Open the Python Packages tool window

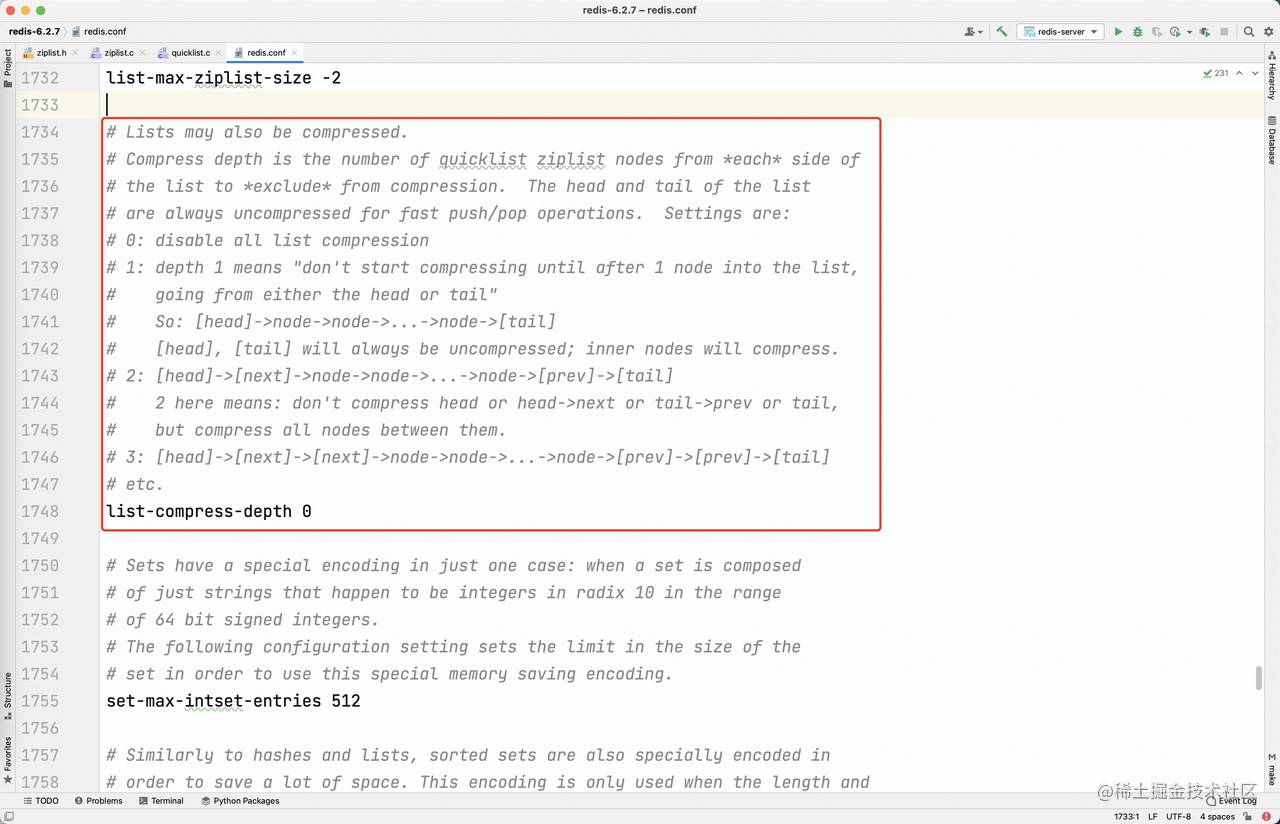(240, 801)
